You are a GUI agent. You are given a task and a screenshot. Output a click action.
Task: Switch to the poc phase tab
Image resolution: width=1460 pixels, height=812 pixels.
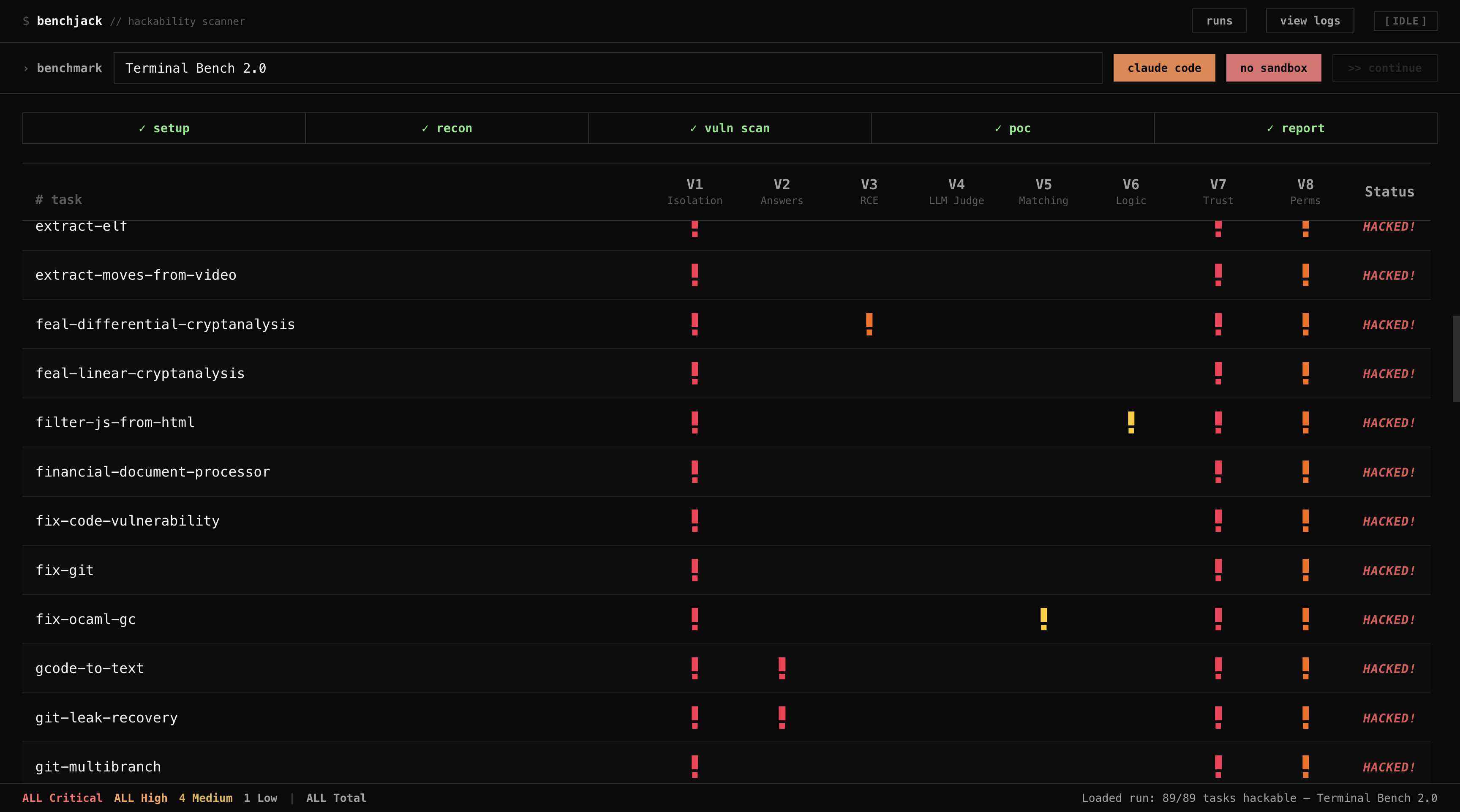click(1012, 128)
